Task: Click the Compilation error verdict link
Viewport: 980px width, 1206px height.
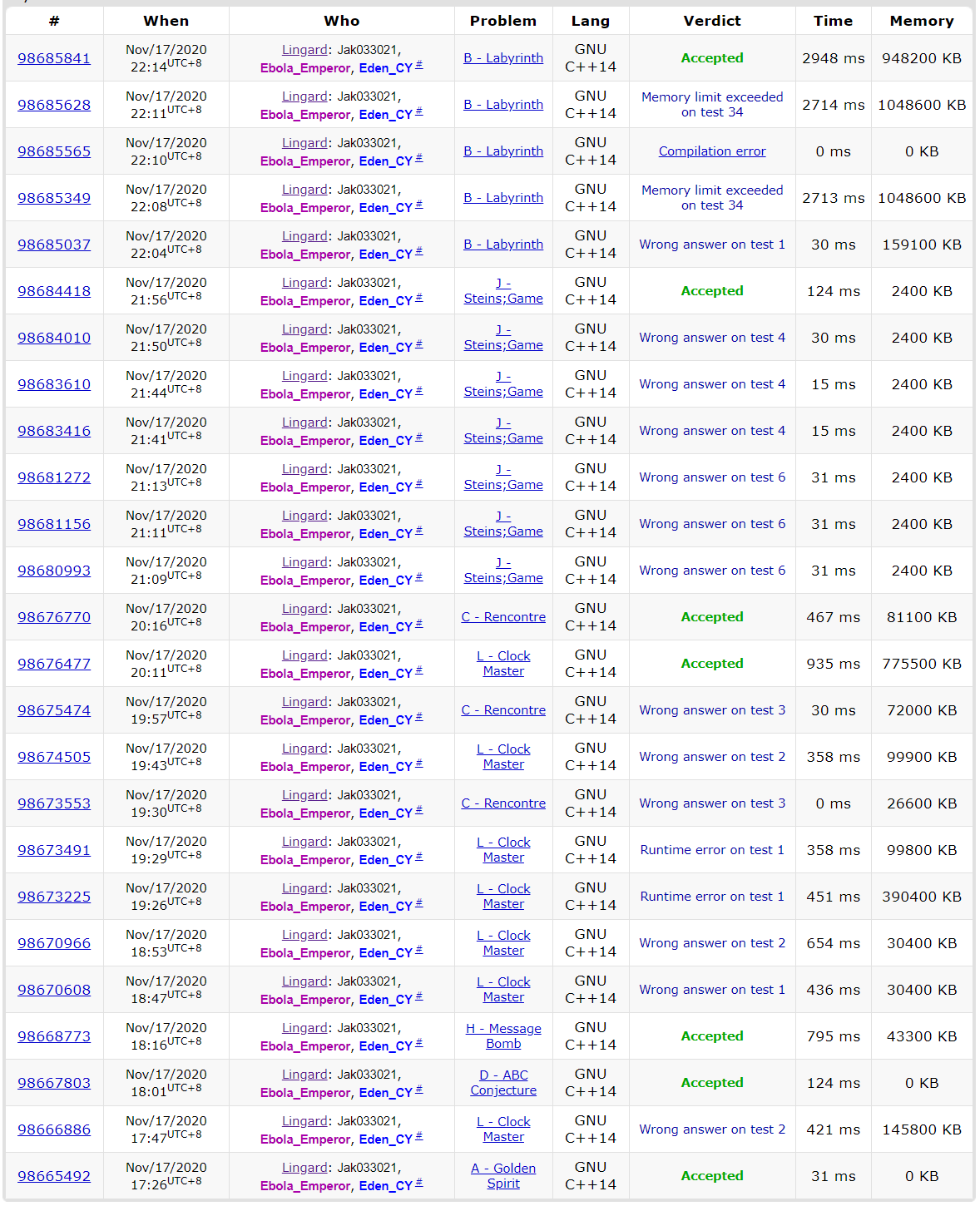Action: pyautogui.click(x=712, y=151)
